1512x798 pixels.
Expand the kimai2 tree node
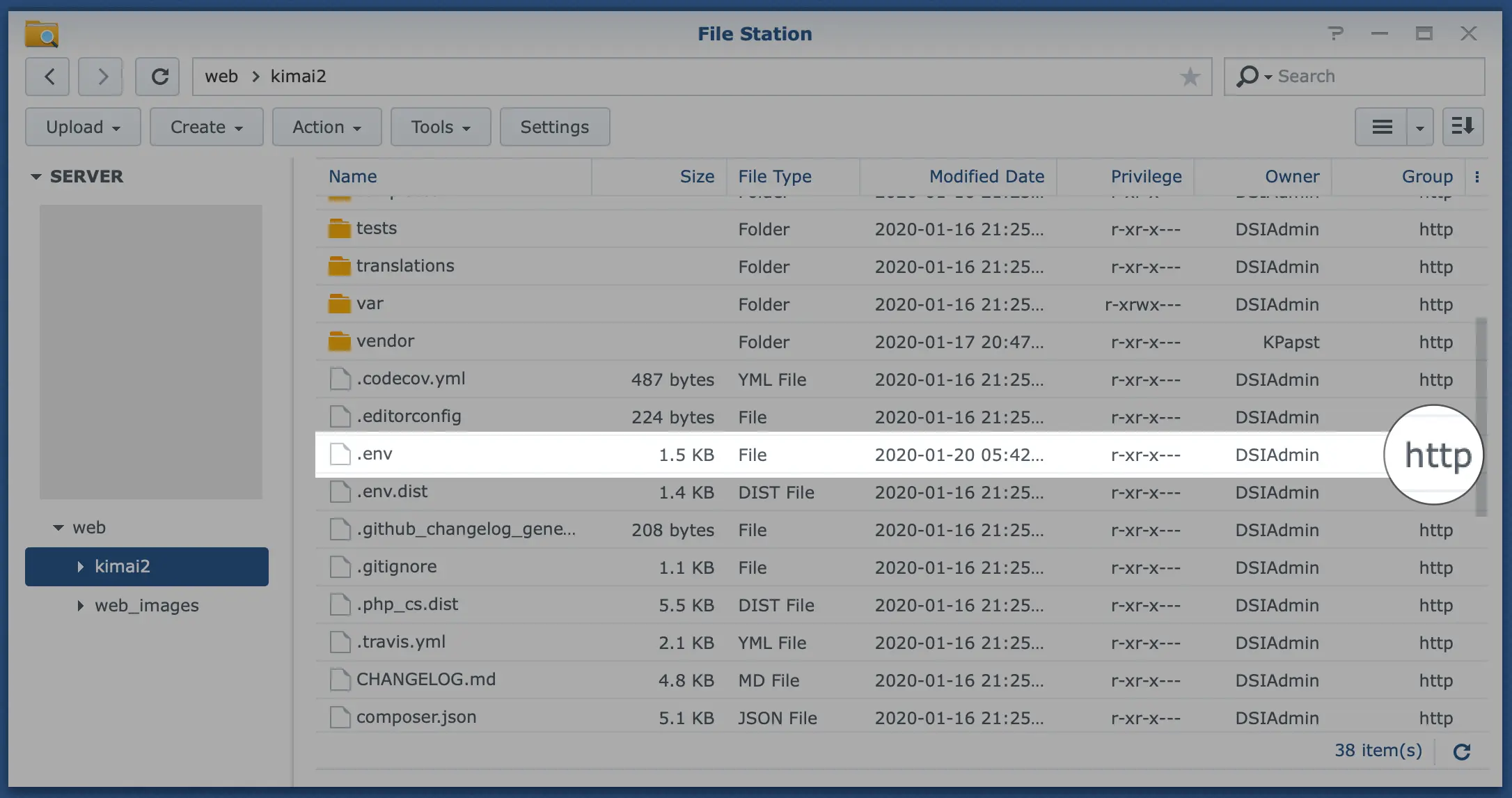[80, 567]
